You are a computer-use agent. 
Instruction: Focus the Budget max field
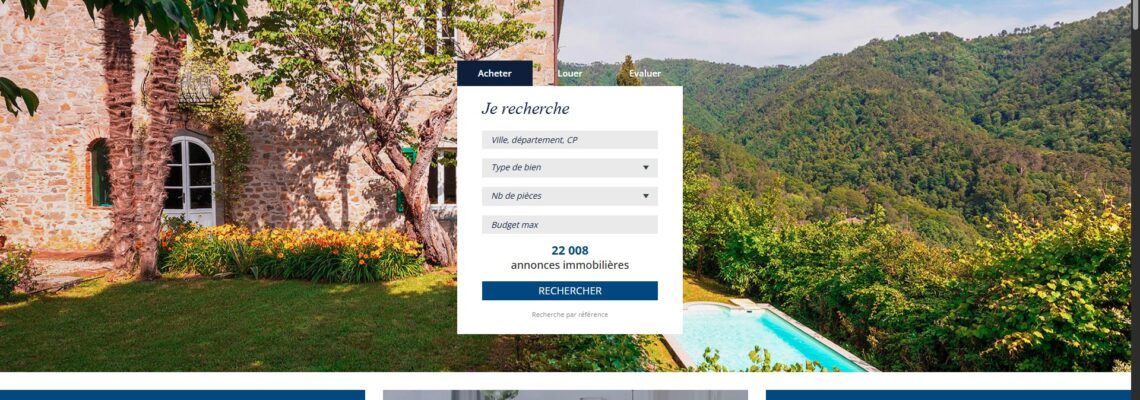point(569,225)
